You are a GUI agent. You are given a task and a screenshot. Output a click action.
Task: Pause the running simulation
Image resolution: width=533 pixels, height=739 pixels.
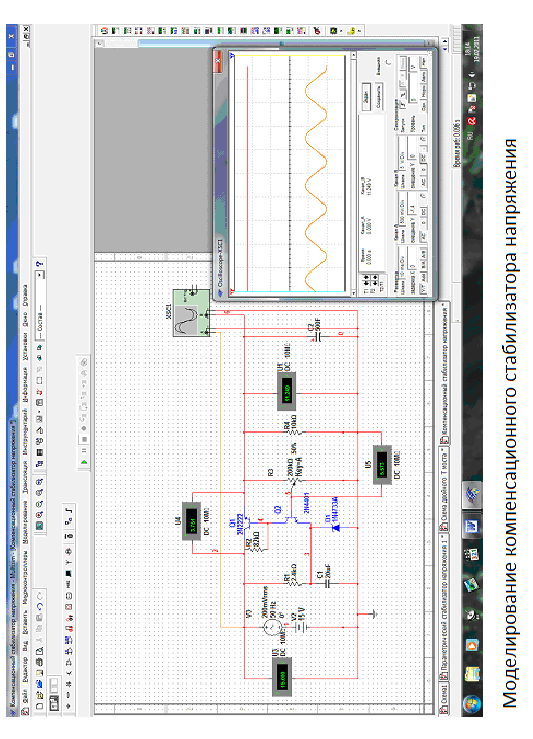click(x=84, y=451)
